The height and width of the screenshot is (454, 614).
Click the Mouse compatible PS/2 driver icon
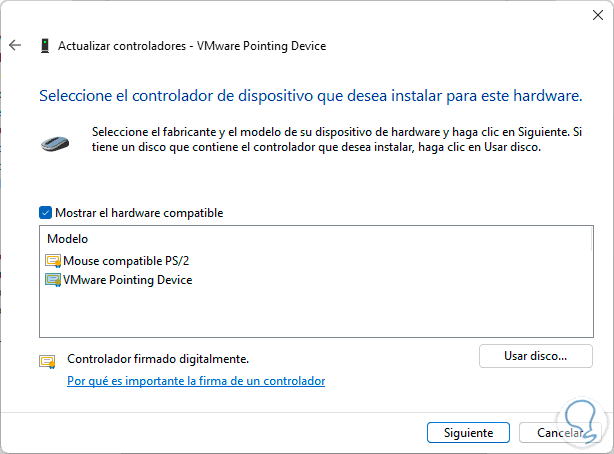(x=53, y=261)
